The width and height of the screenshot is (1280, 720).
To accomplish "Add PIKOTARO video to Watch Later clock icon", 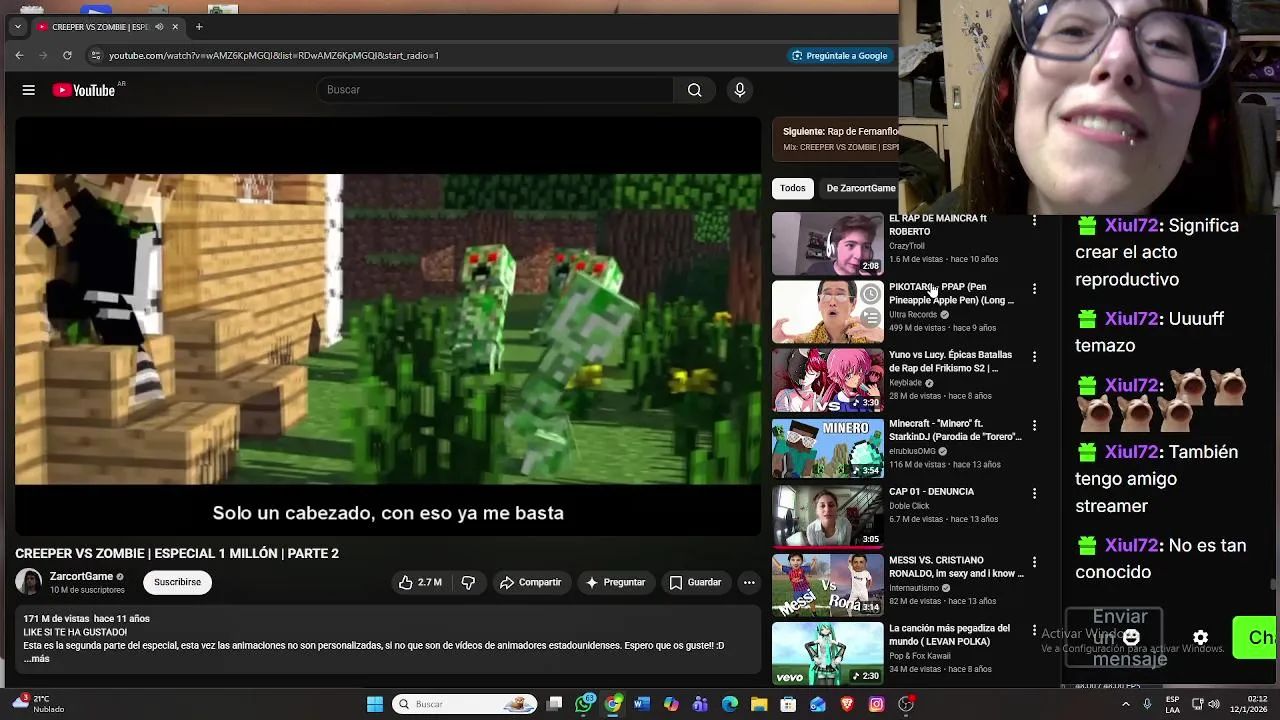I will coord(871,295).
